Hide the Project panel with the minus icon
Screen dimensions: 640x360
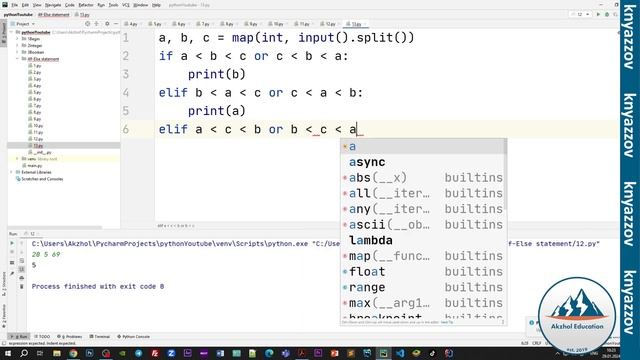coord(116,24)
